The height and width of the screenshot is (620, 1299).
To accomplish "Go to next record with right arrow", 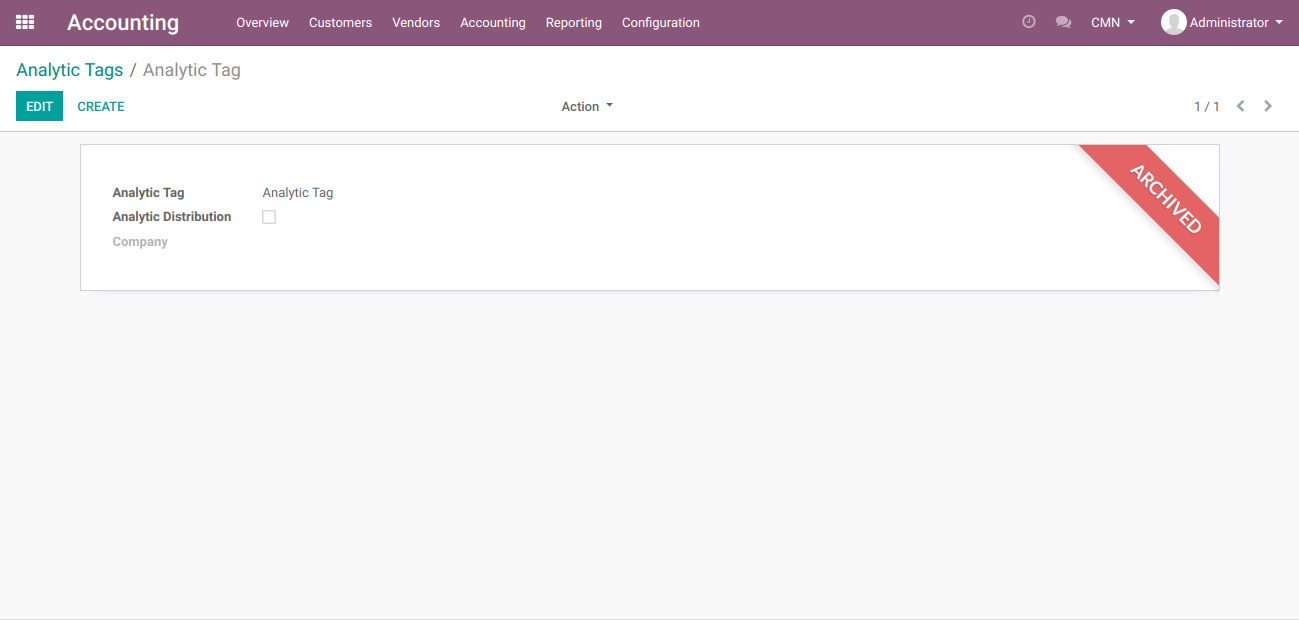I will click(1267, 105).
